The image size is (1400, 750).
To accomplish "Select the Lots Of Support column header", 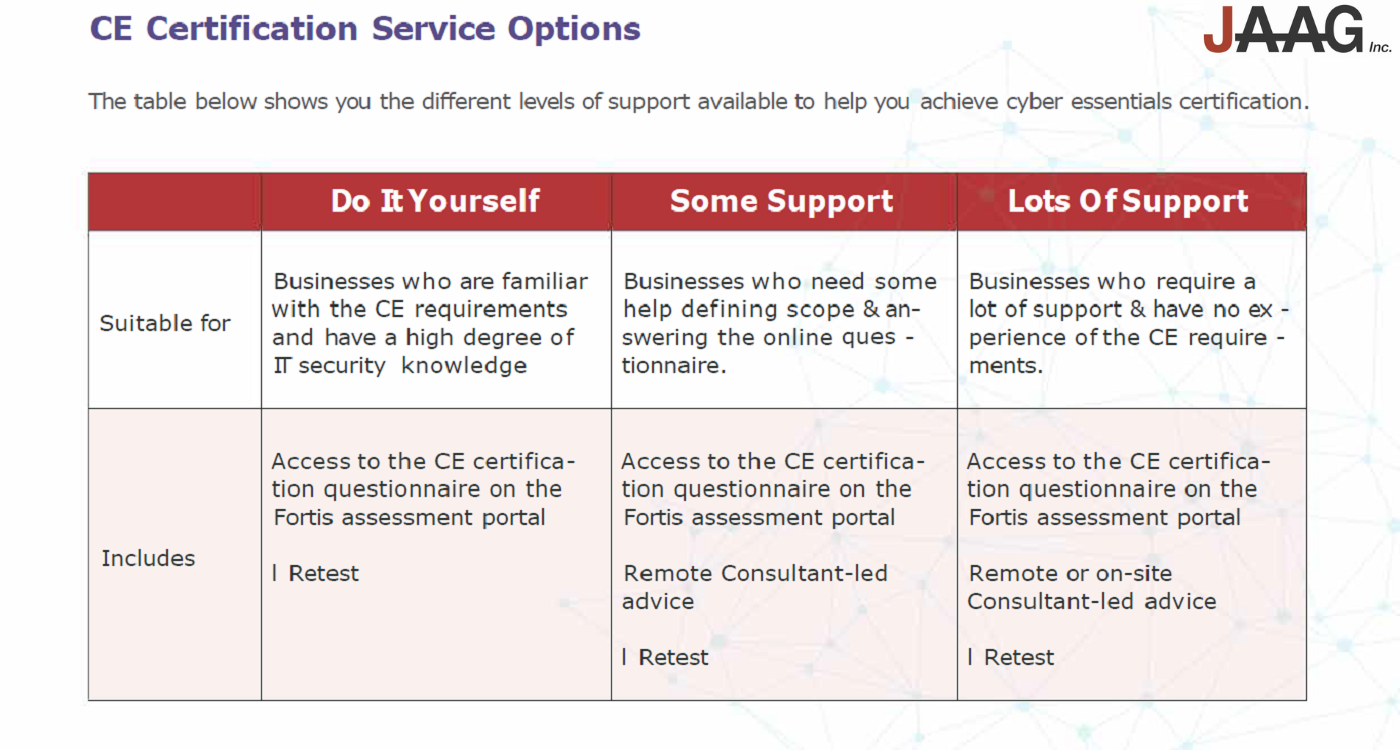I will [1128, 201].
